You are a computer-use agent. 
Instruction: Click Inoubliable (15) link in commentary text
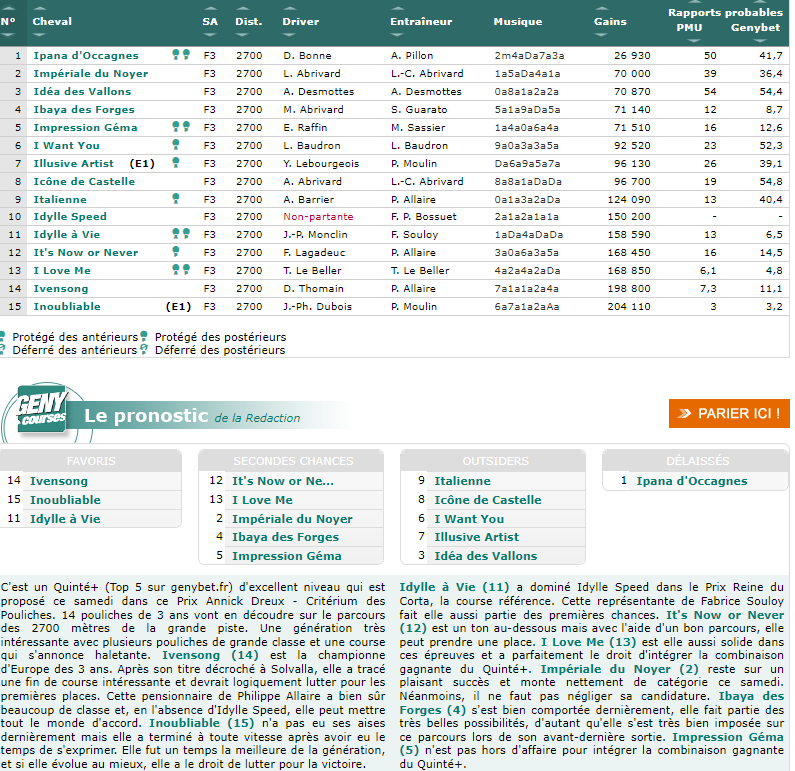click(x=202, y=723)
